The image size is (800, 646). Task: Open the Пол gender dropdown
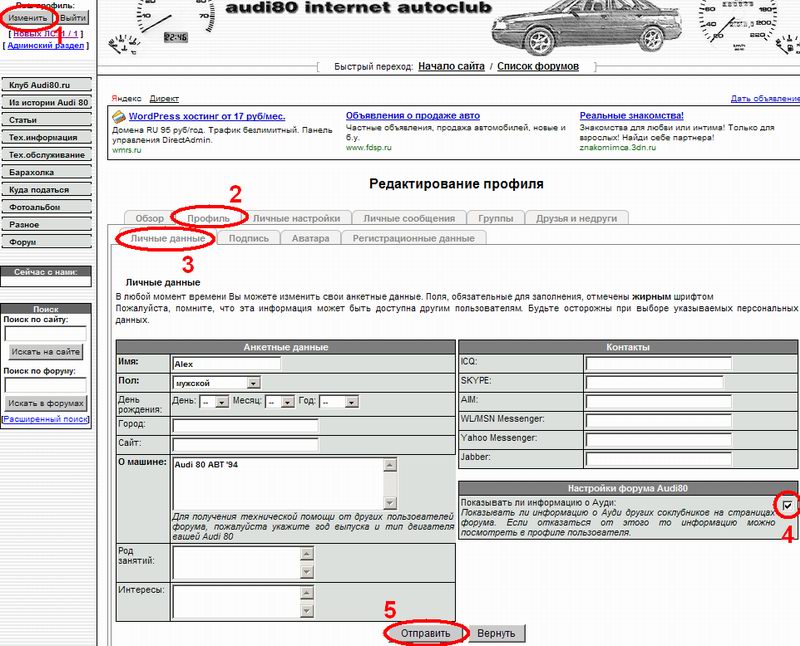click(x=217, y=383)
